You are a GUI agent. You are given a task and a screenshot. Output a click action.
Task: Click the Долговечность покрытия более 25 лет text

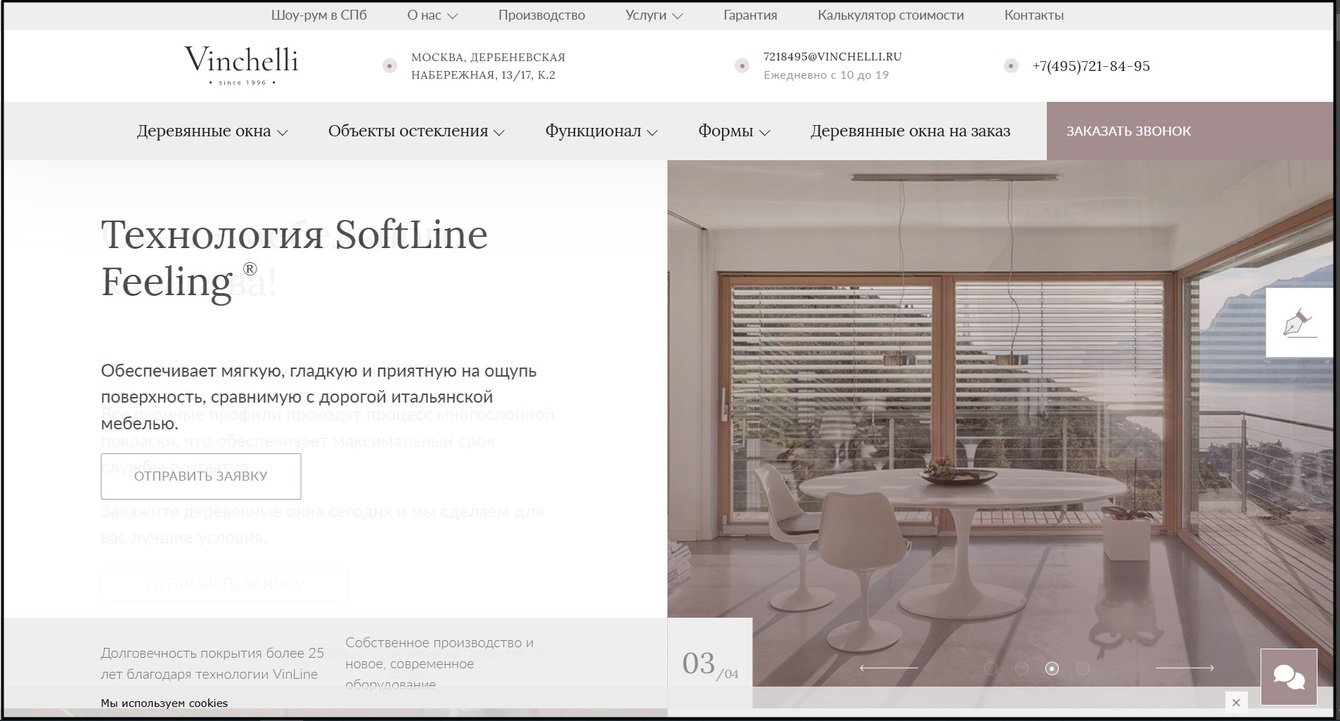coord(213,664)
